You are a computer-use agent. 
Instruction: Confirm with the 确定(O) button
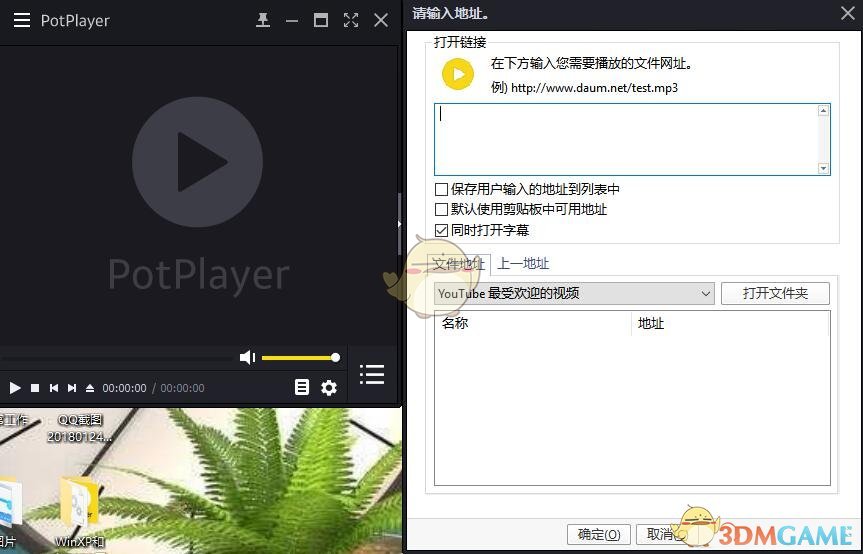(x=599, y=534)
